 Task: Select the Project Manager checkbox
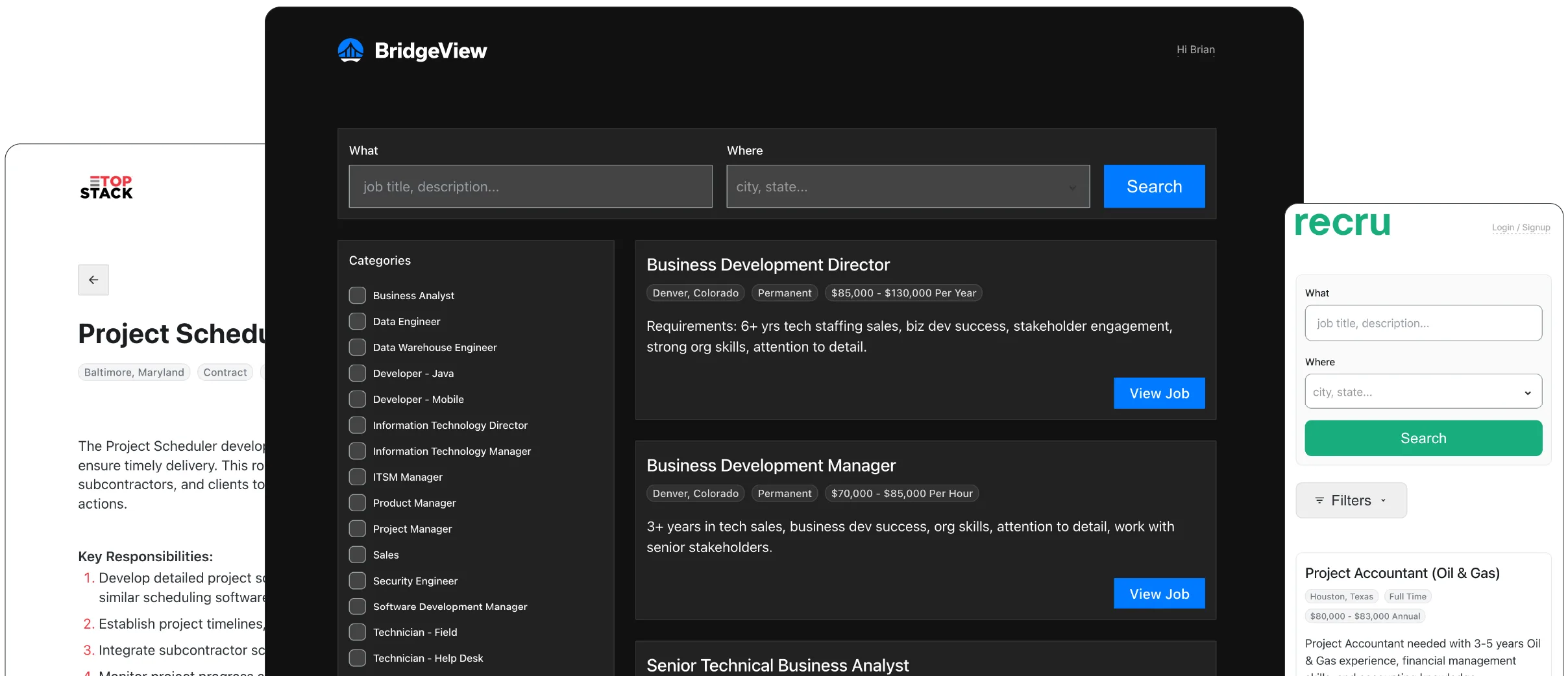click(x=358, y=529)
